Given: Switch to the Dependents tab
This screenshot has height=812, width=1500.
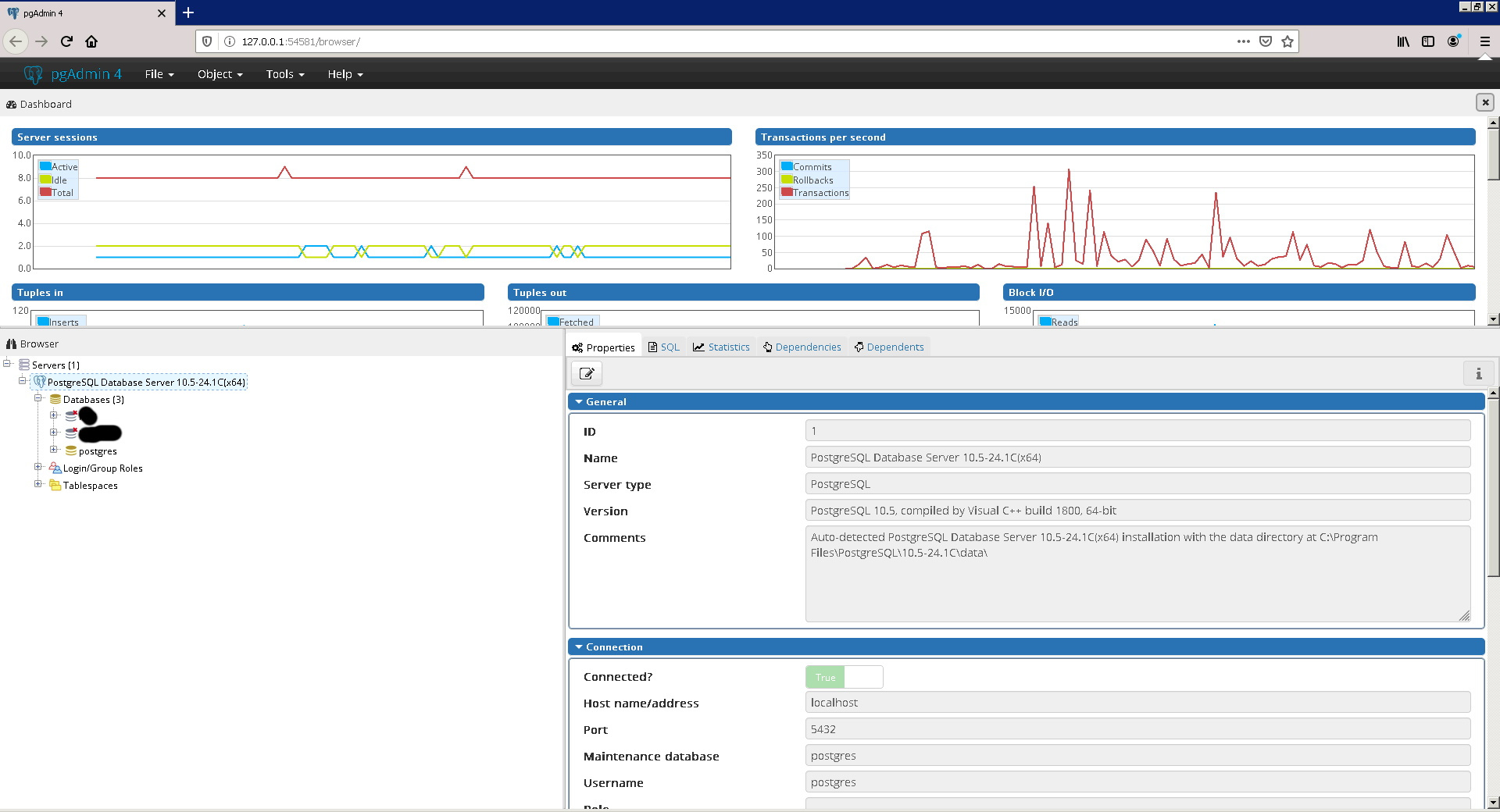Looking at the screenshot, I should click(889, 347).
